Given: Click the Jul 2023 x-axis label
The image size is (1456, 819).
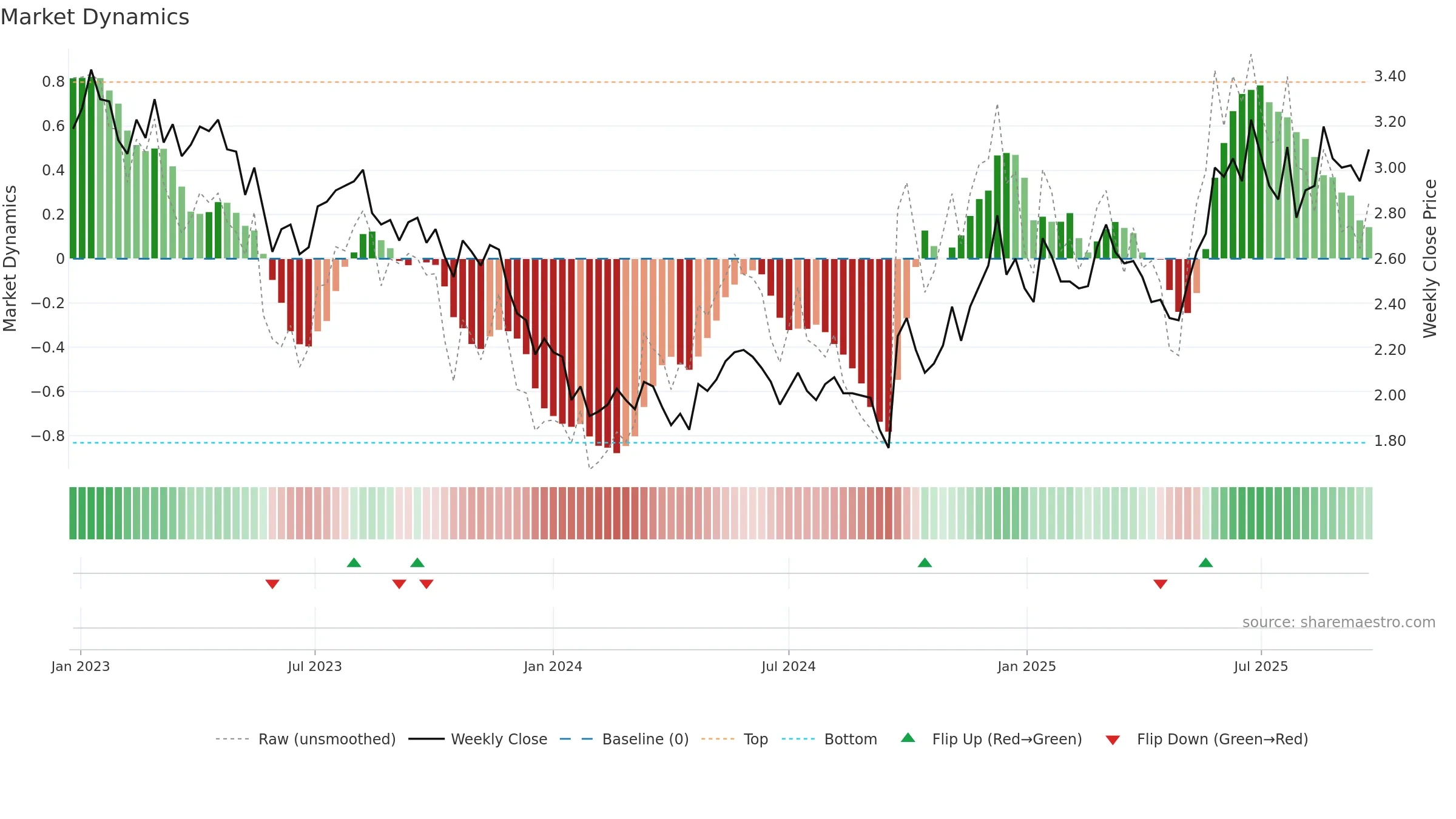Looking at the screenshot, I should pyautogui.click(x=315, y=666).
